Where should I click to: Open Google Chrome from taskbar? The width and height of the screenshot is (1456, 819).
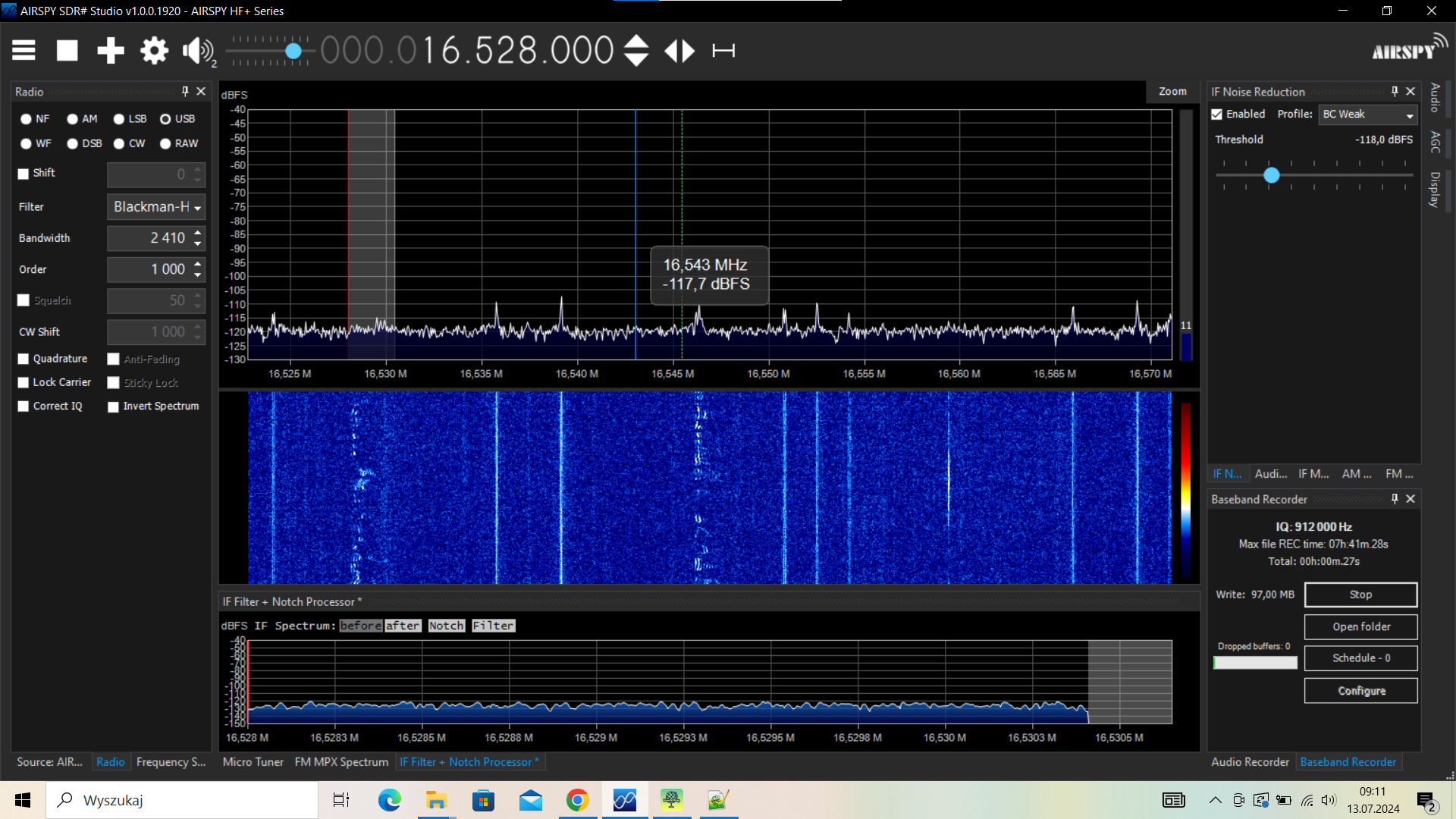[577, 800]
